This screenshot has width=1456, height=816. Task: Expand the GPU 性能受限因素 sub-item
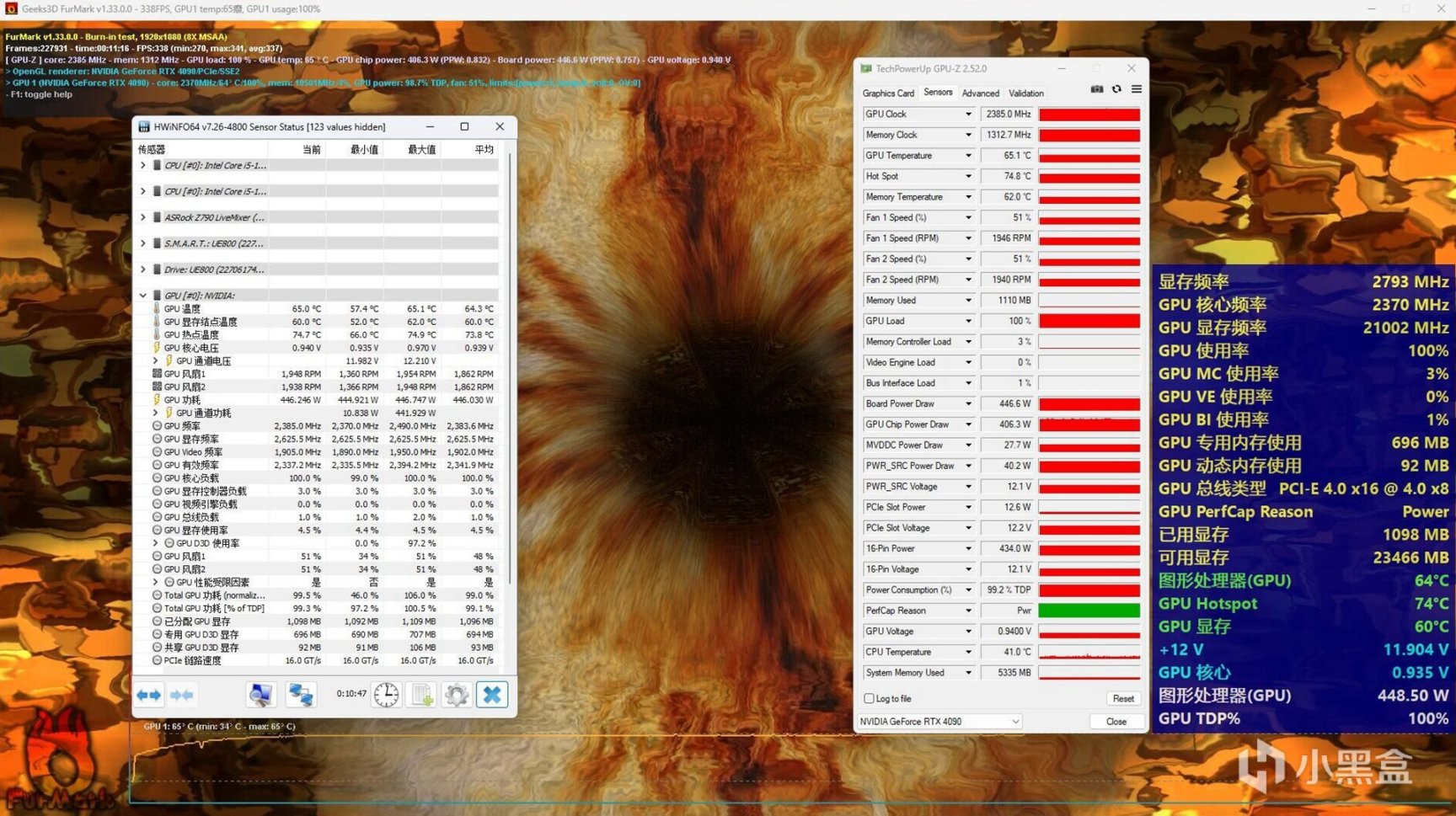click(155, 582)
